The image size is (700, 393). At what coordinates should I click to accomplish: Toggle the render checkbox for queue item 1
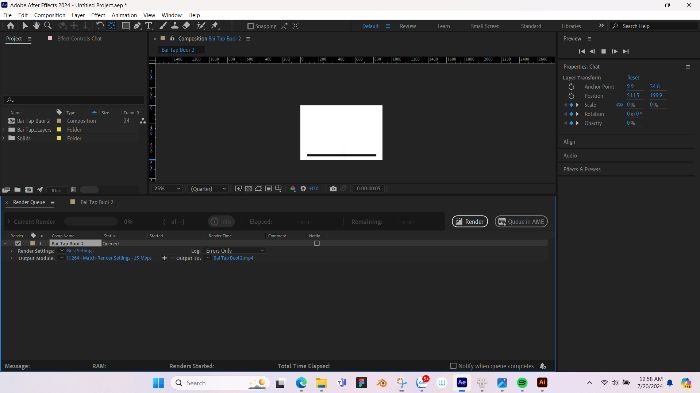point(18,243)
